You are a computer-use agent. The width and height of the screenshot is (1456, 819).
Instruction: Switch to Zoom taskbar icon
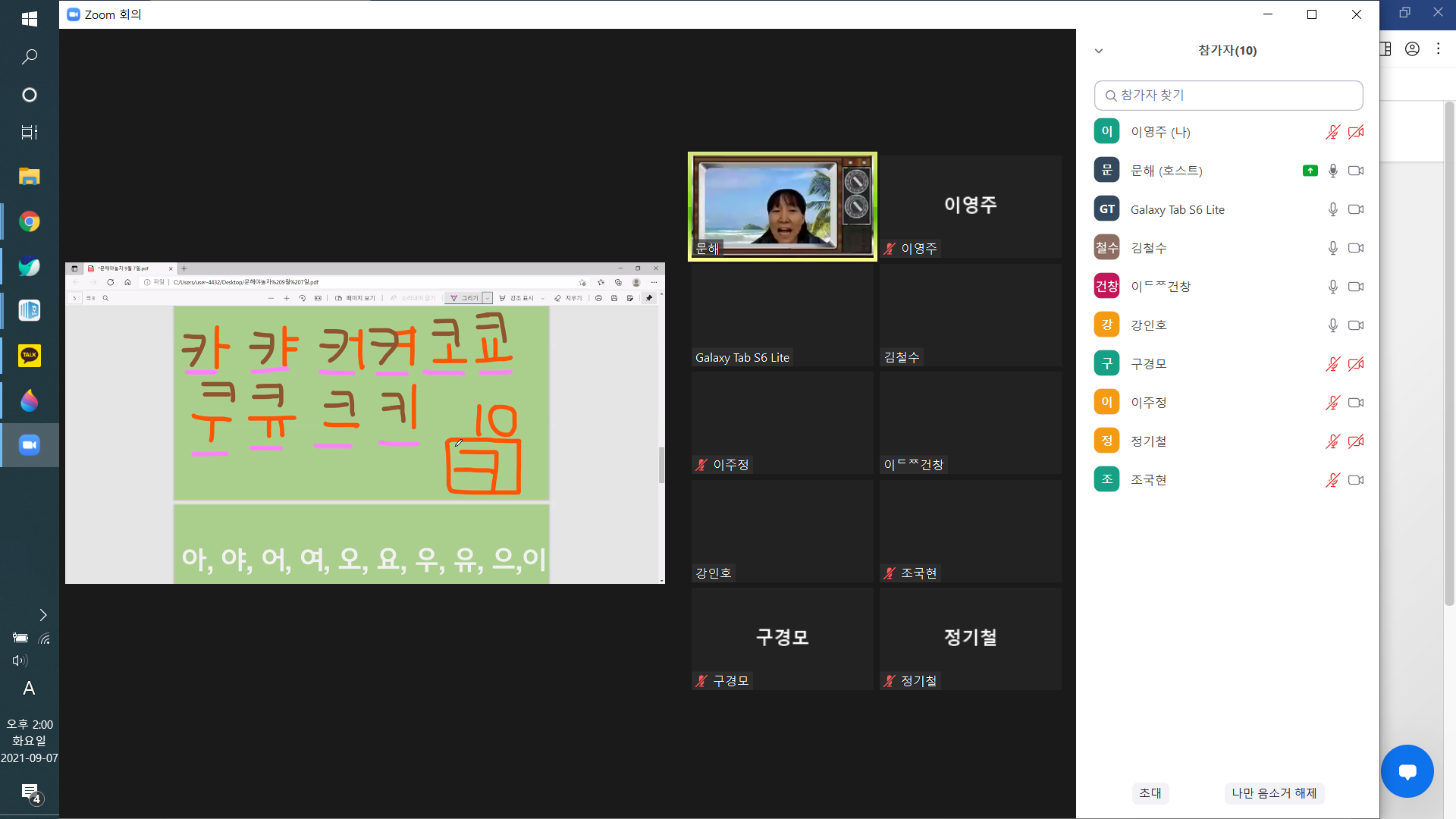pos(30,445)
